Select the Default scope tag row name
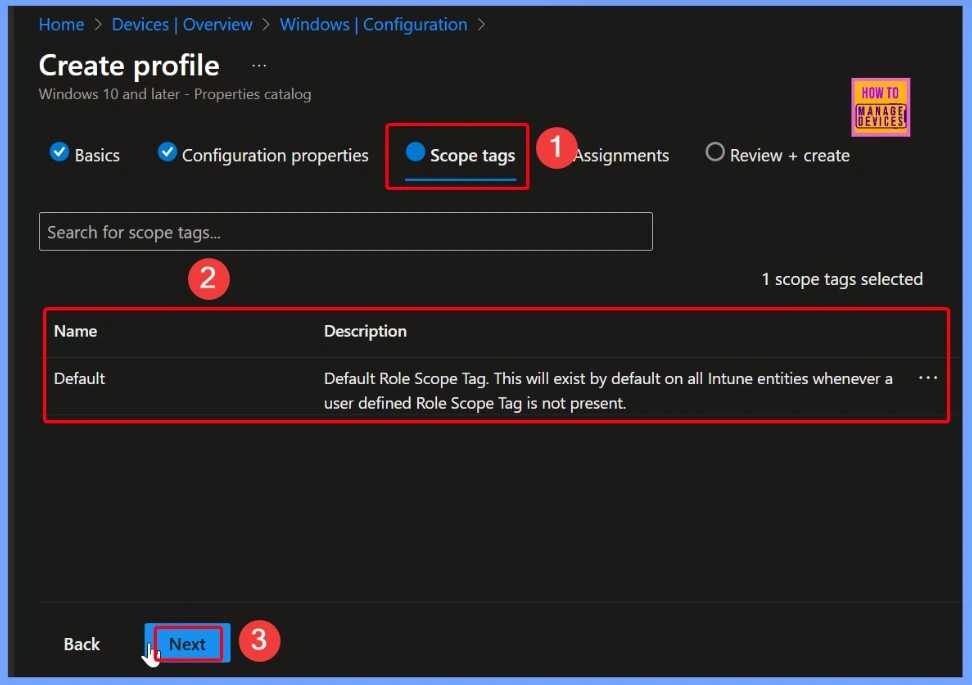 coord(79,378)
